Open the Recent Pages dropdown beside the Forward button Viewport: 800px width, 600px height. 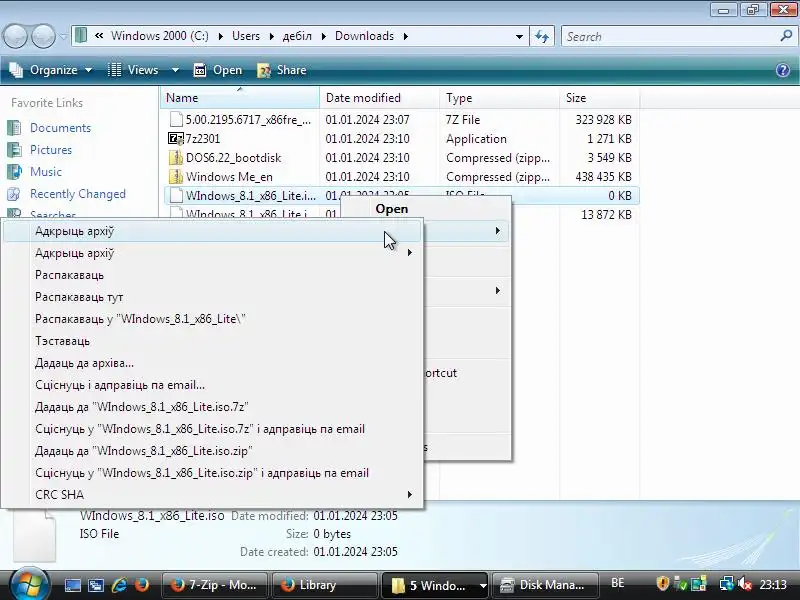(63, 37)
